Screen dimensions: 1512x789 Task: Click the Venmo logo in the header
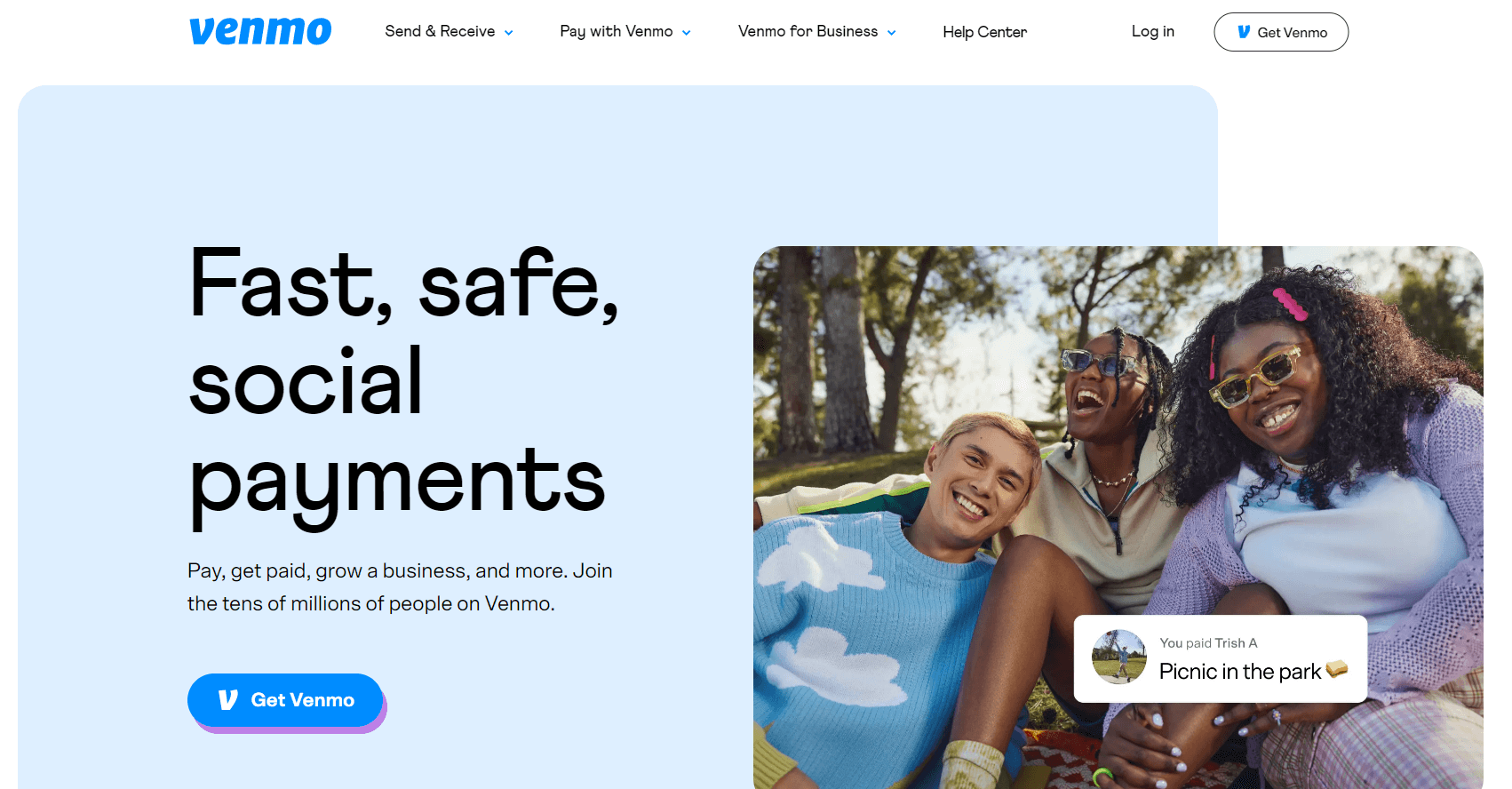pyautogui.click(x=260, y=31)
